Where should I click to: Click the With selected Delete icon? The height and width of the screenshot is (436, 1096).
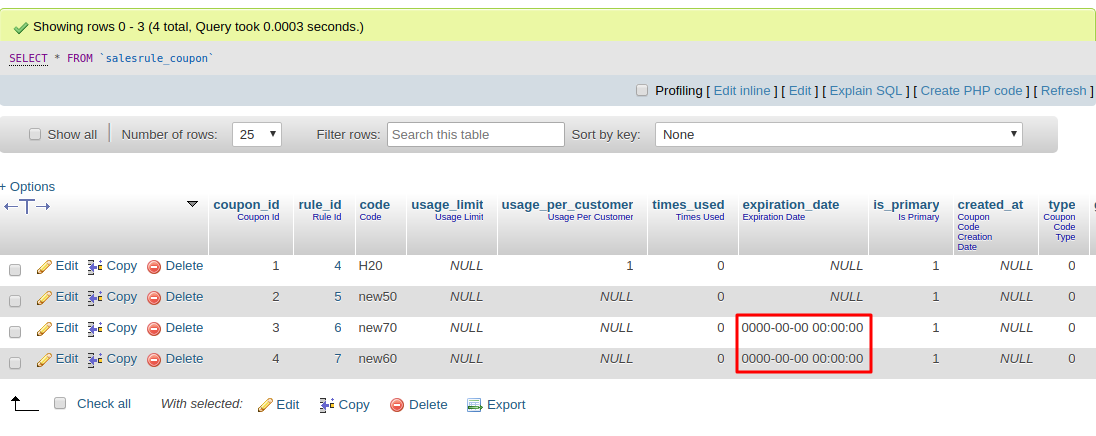click(397, 405)
